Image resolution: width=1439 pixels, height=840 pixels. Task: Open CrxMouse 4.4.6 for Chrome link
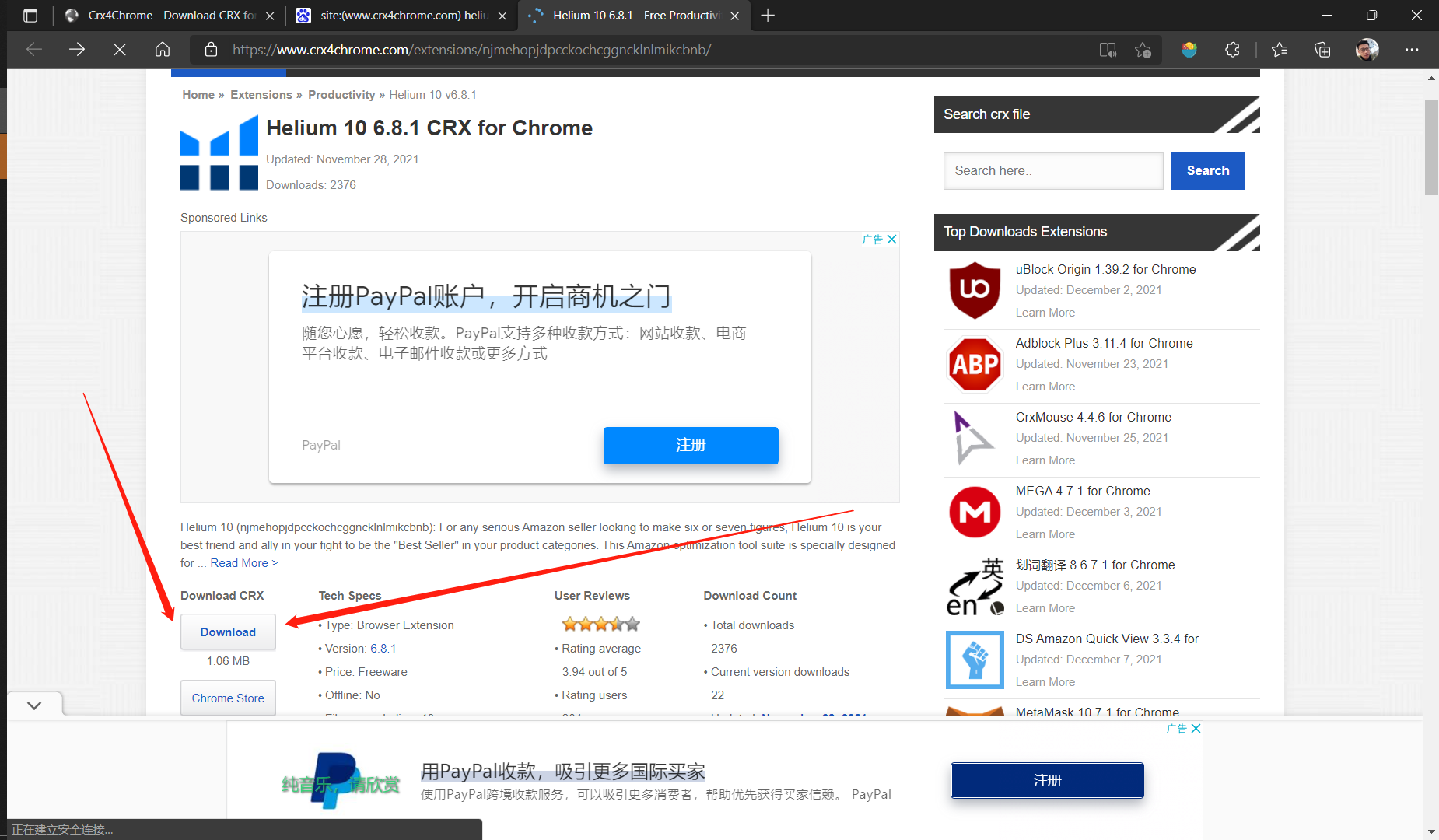1093,417
